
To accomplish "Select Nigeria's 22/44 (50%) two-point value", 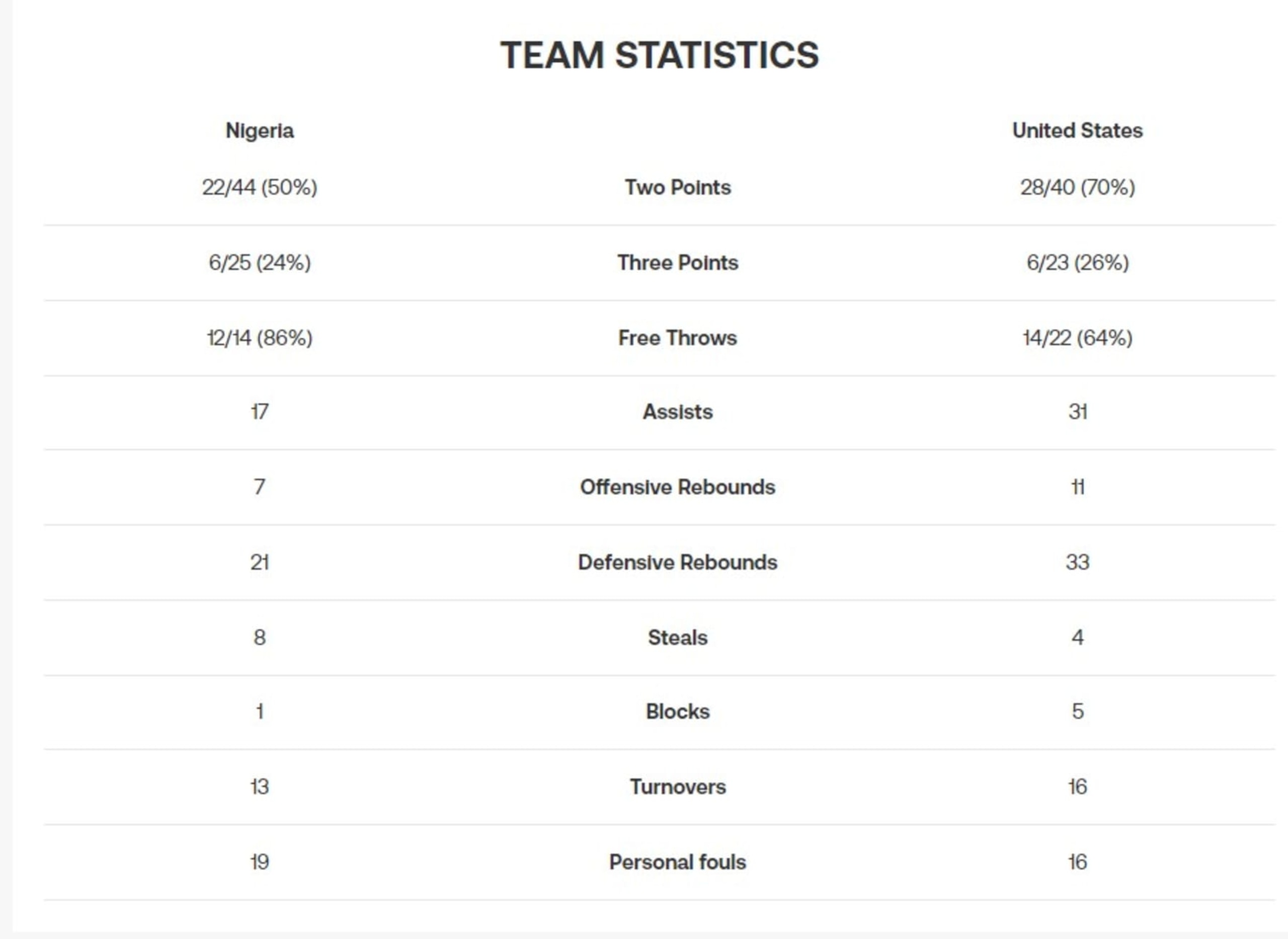I will (x=260, y=187).
